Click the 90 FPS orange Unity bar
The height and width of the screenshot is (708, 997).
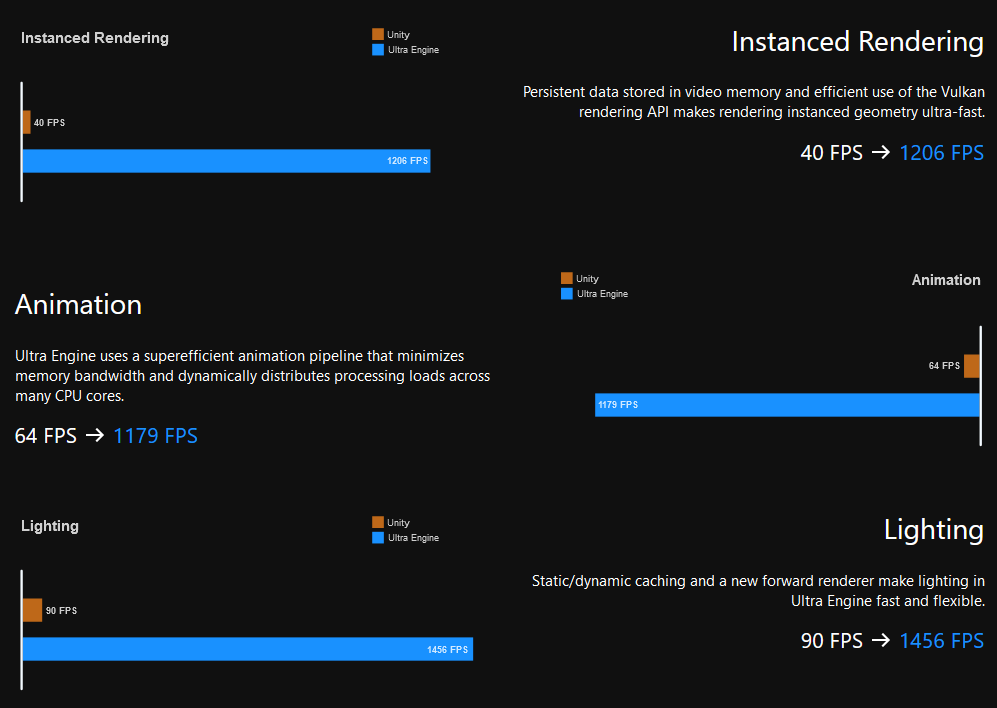(32, 610)
